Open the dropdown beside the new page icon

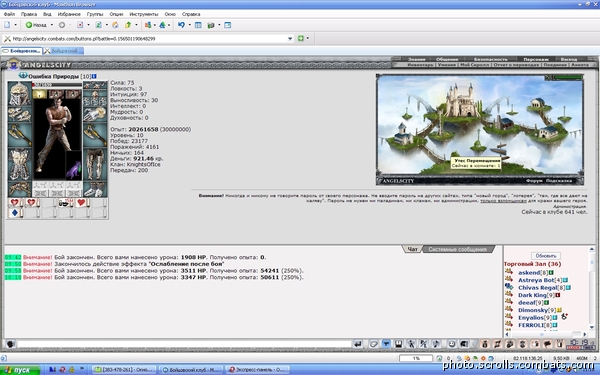point(15,25)
